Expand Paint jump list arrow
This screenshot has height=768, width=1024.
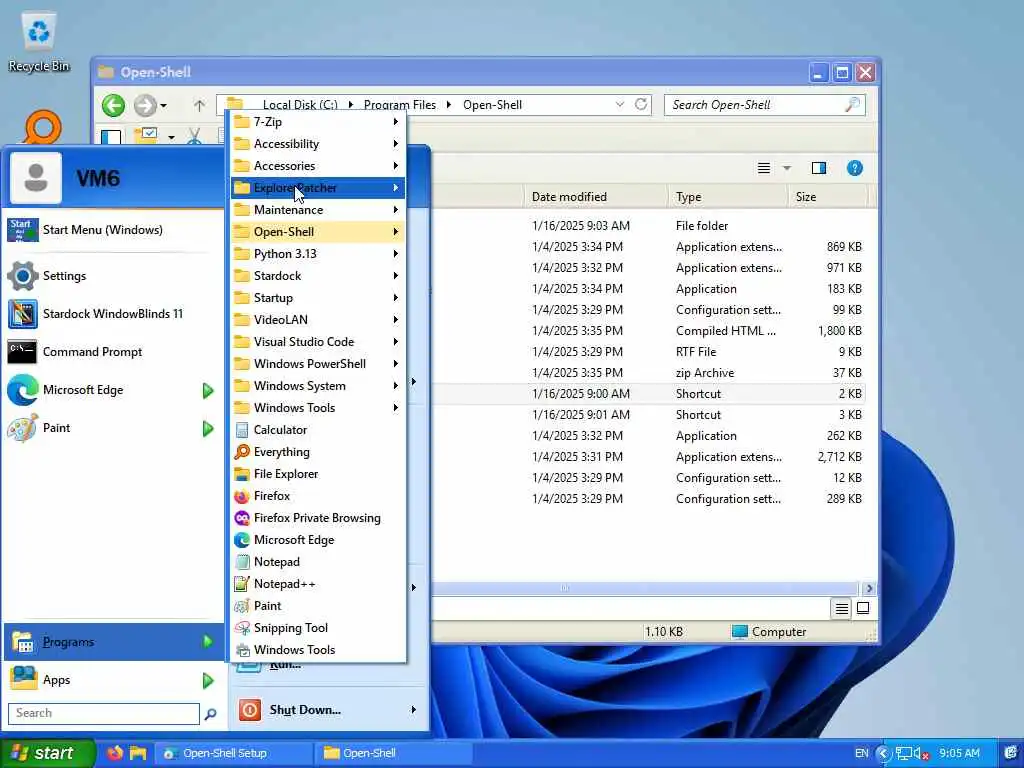208,428
